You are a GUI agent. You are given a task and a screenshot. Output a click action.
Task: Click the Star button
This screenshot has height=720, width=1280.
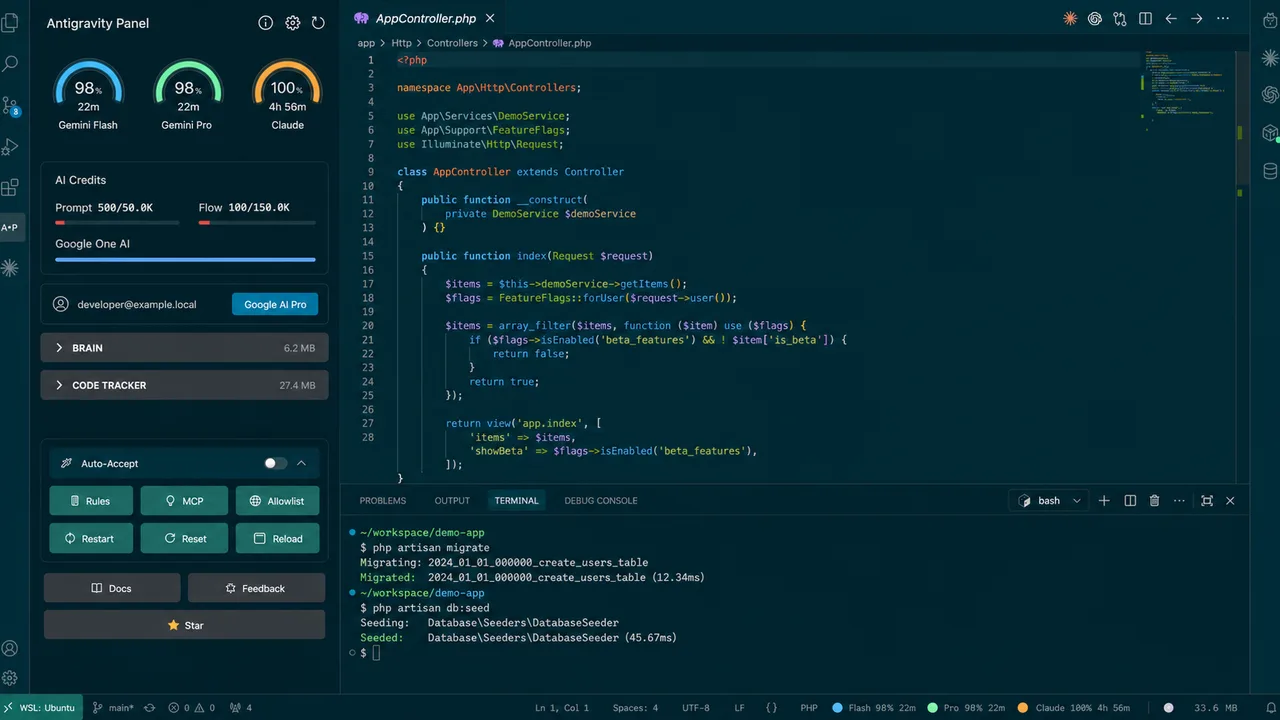[184, 625]
